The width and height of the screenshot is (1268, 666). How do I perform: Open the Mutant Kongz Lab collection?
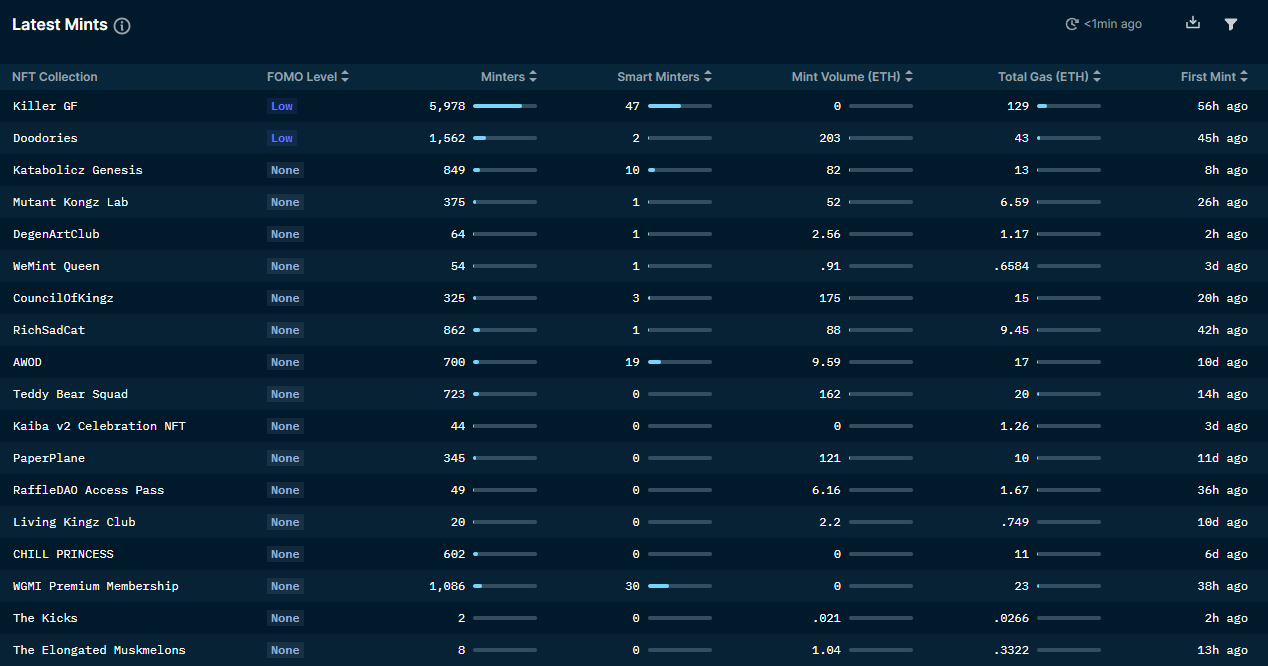coord(71,202)
